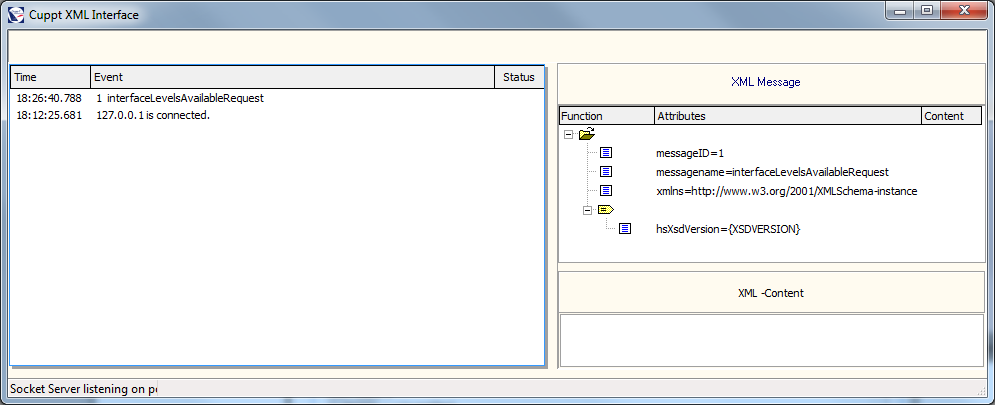The height and width of the screenshot is (405, 995).
Task: Select the 127.0.0.1 is connected log entry
Action: tap(153, 115)
